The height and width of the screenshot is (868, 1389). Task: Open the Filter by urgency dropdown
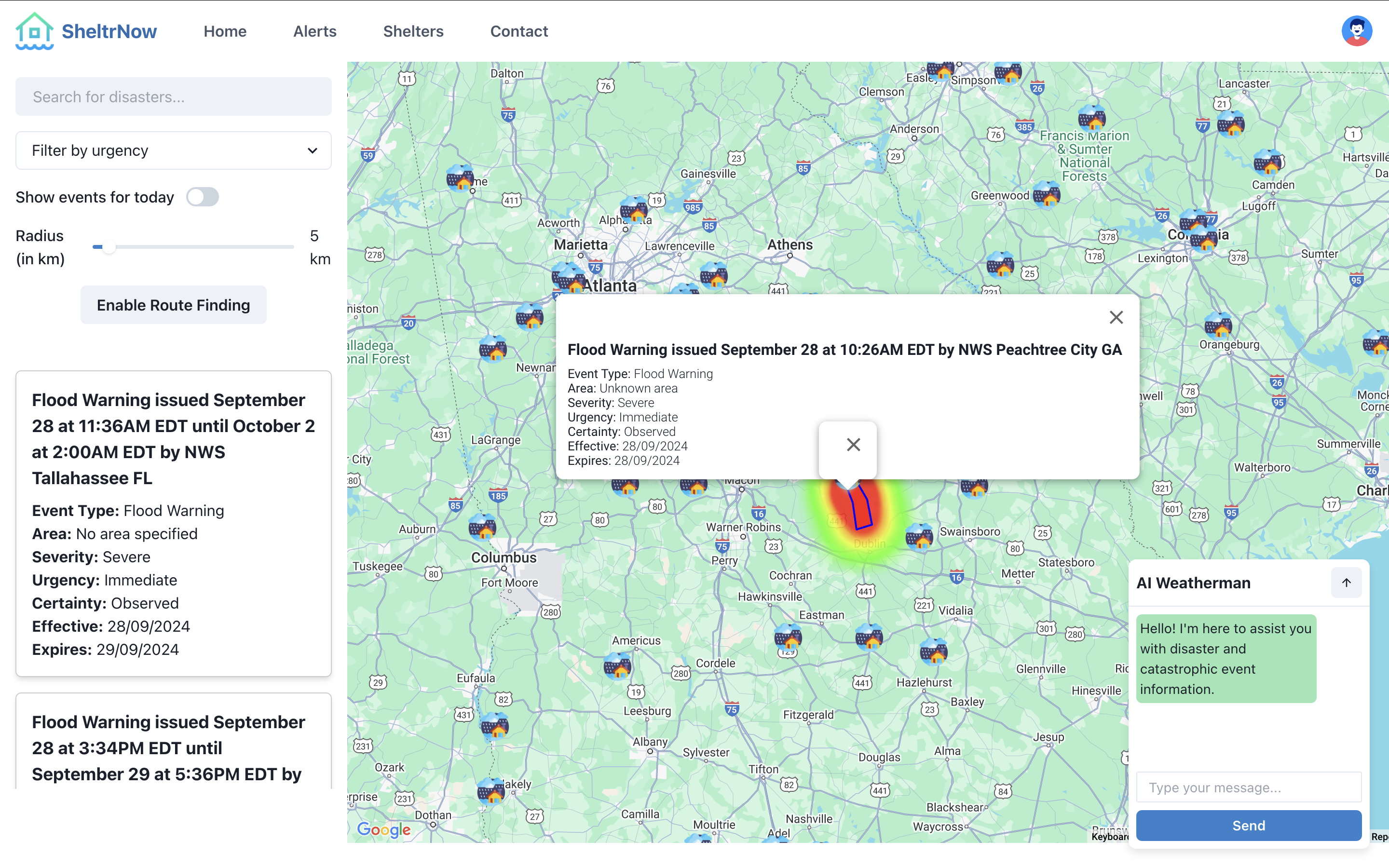[x=173, y=150]
